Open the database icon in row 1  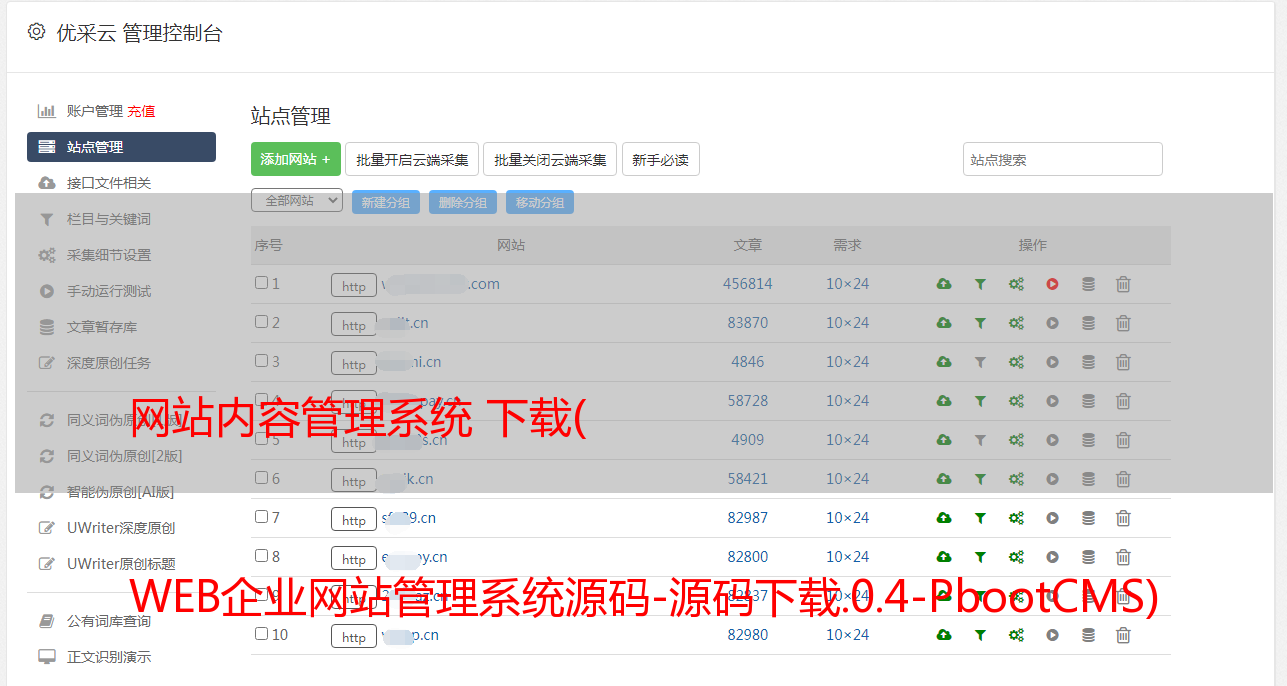click(x=1088, y=284)
